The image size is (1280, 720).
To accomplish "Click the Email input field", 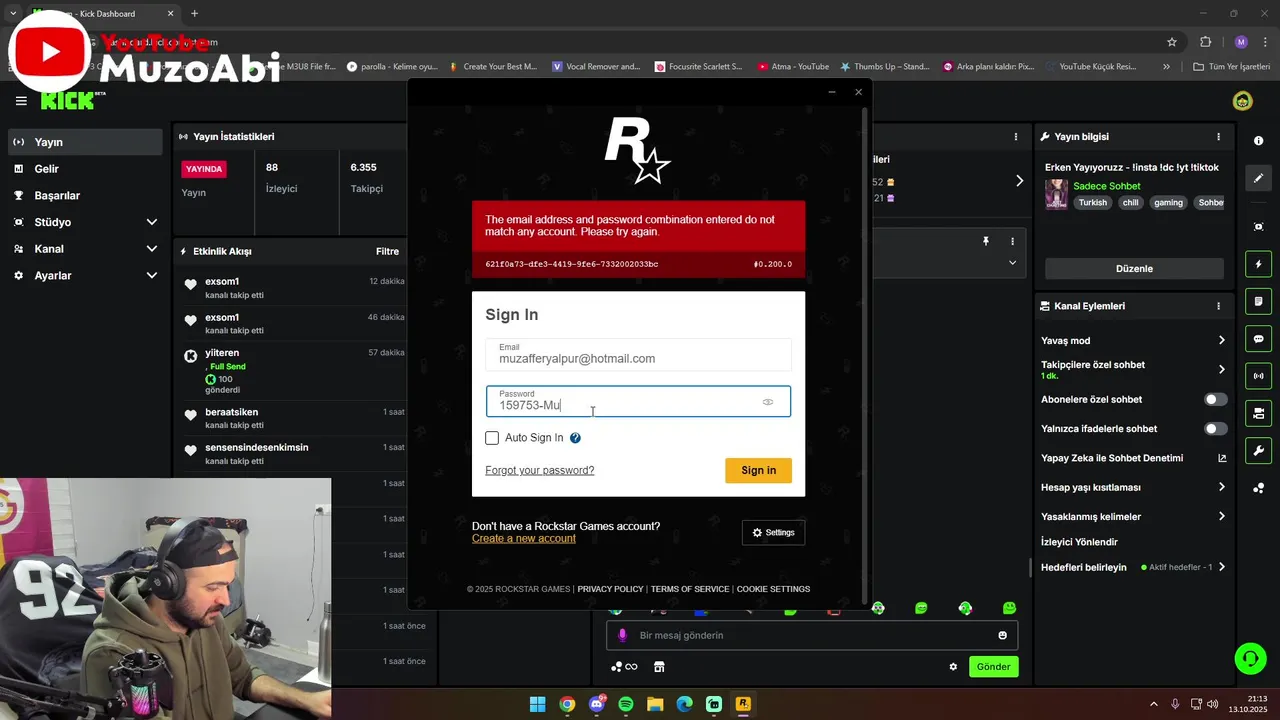I will (x=638, y=355).
